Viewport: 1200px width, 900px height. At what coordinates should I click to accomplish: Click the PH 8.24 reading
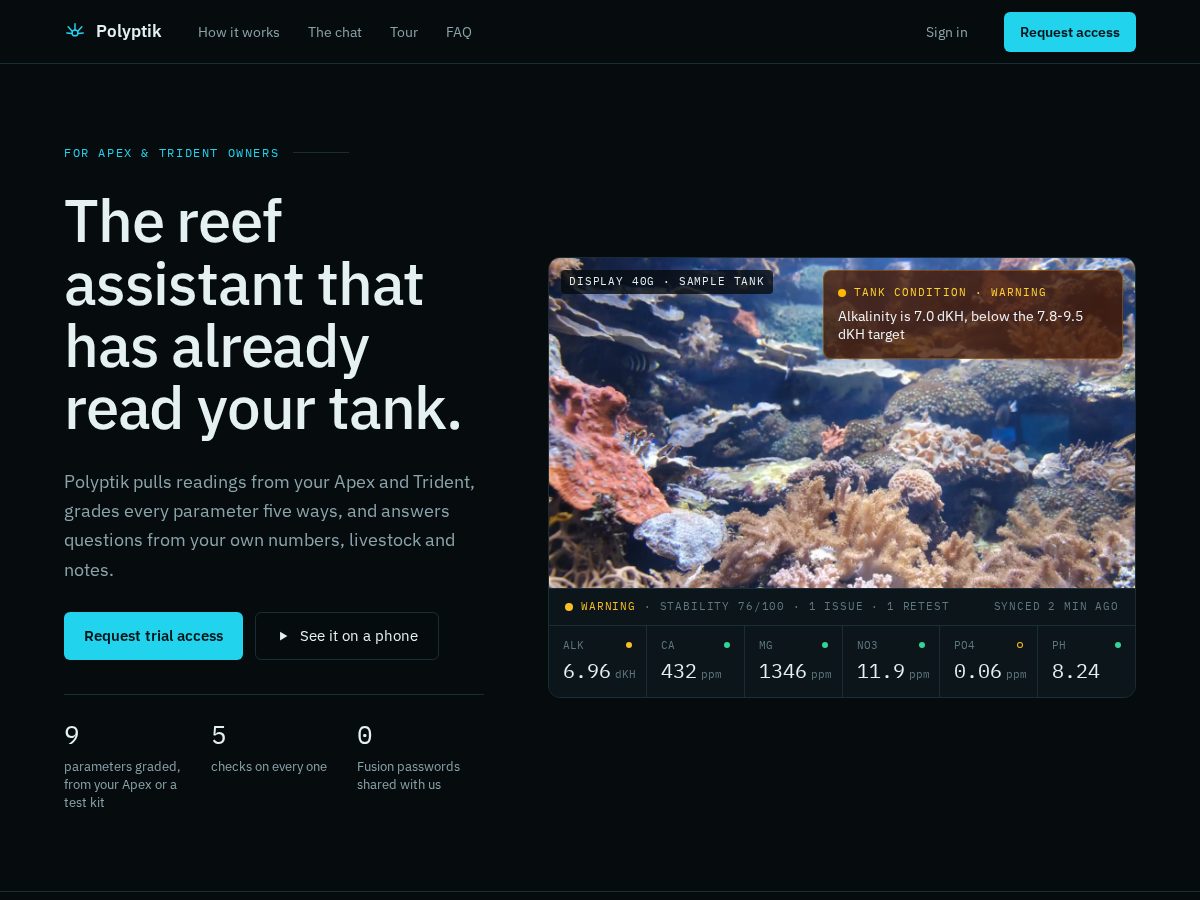[1086, 661]
